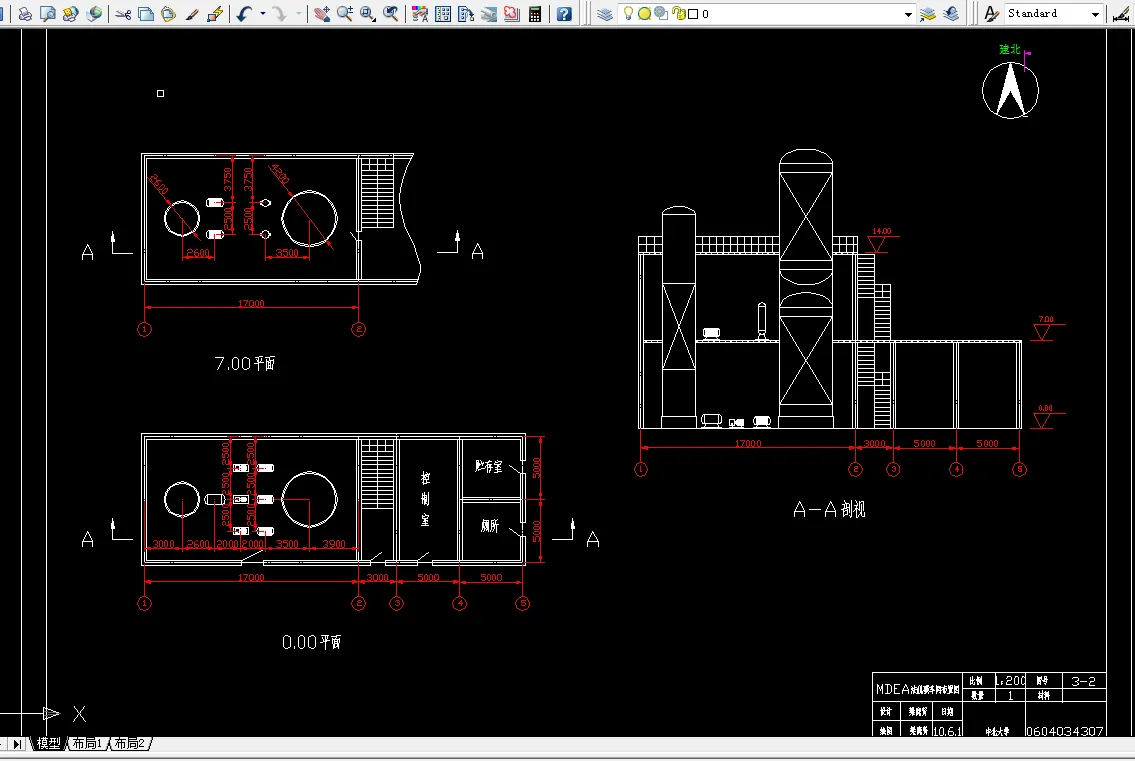Image resolution: width=1135 pixels, height=761 pixels.
Task: Toggle freeze/thaw sun for layer 0
Action: point(644,14)
